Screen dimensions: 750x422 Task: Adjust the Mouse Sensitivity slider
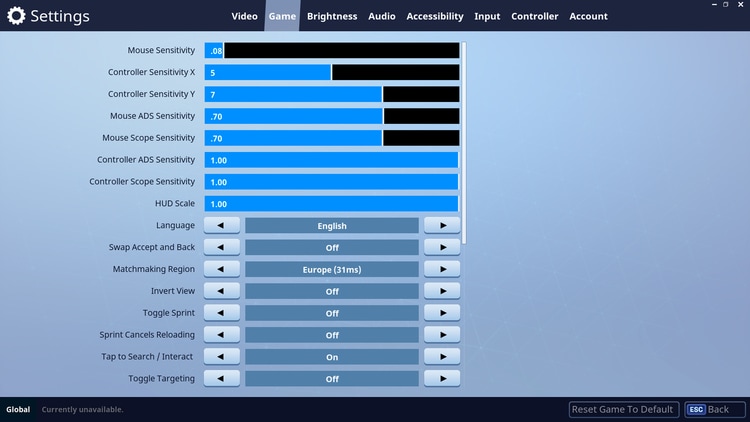pos(332,50)
